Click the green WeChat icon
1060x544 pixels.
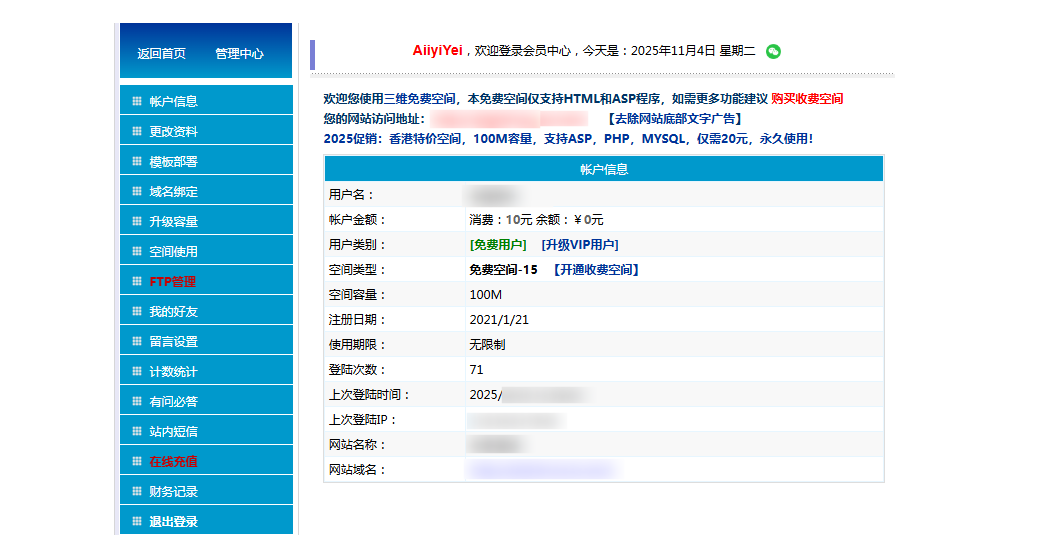[773, 52]
